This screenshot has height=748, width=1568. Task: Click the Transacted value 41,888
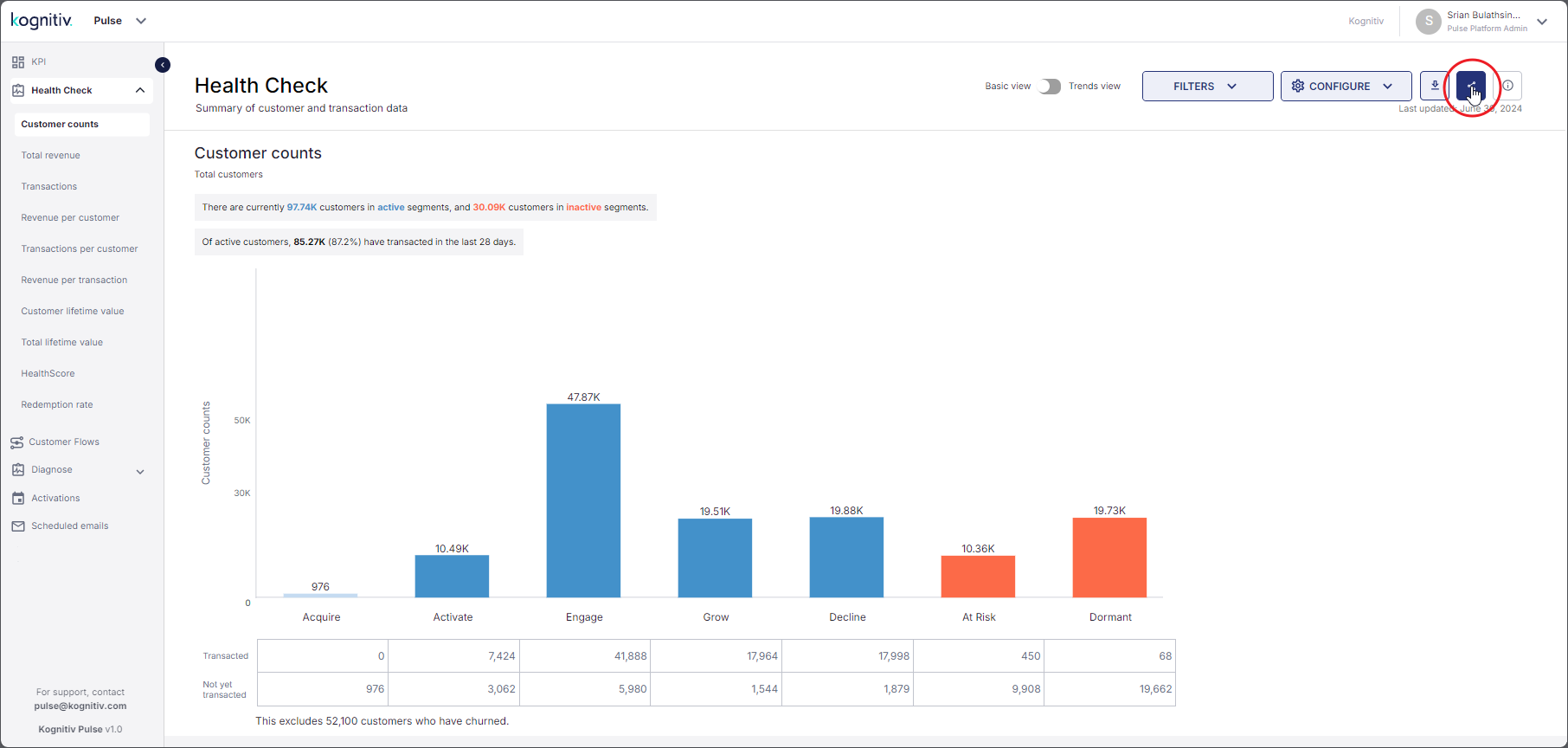click(631, 656)
